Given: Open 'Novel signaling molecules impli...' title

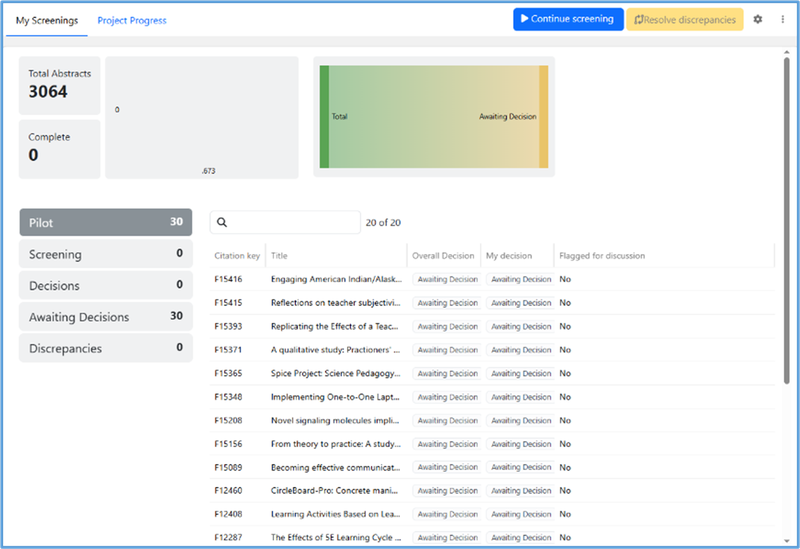Looking at the screenshot, I should (x=335, y=420).
